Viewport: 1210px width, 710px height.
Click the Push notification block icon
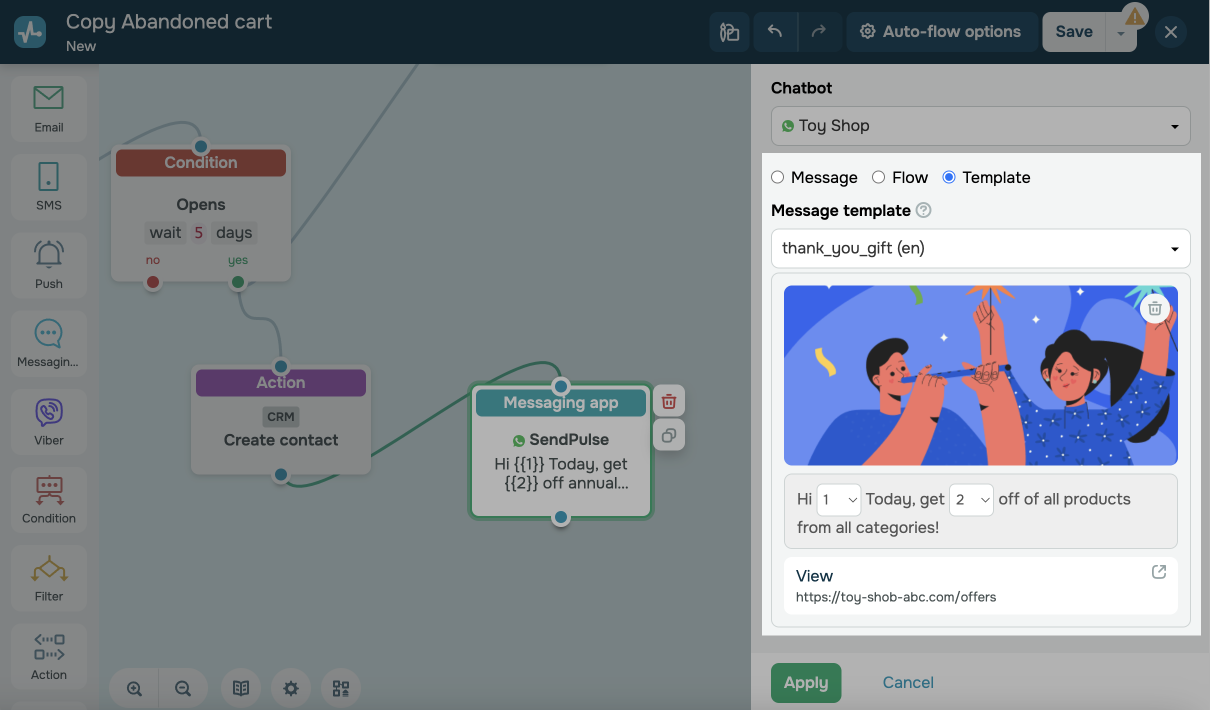pyautogui.click(x=48, y=264)
